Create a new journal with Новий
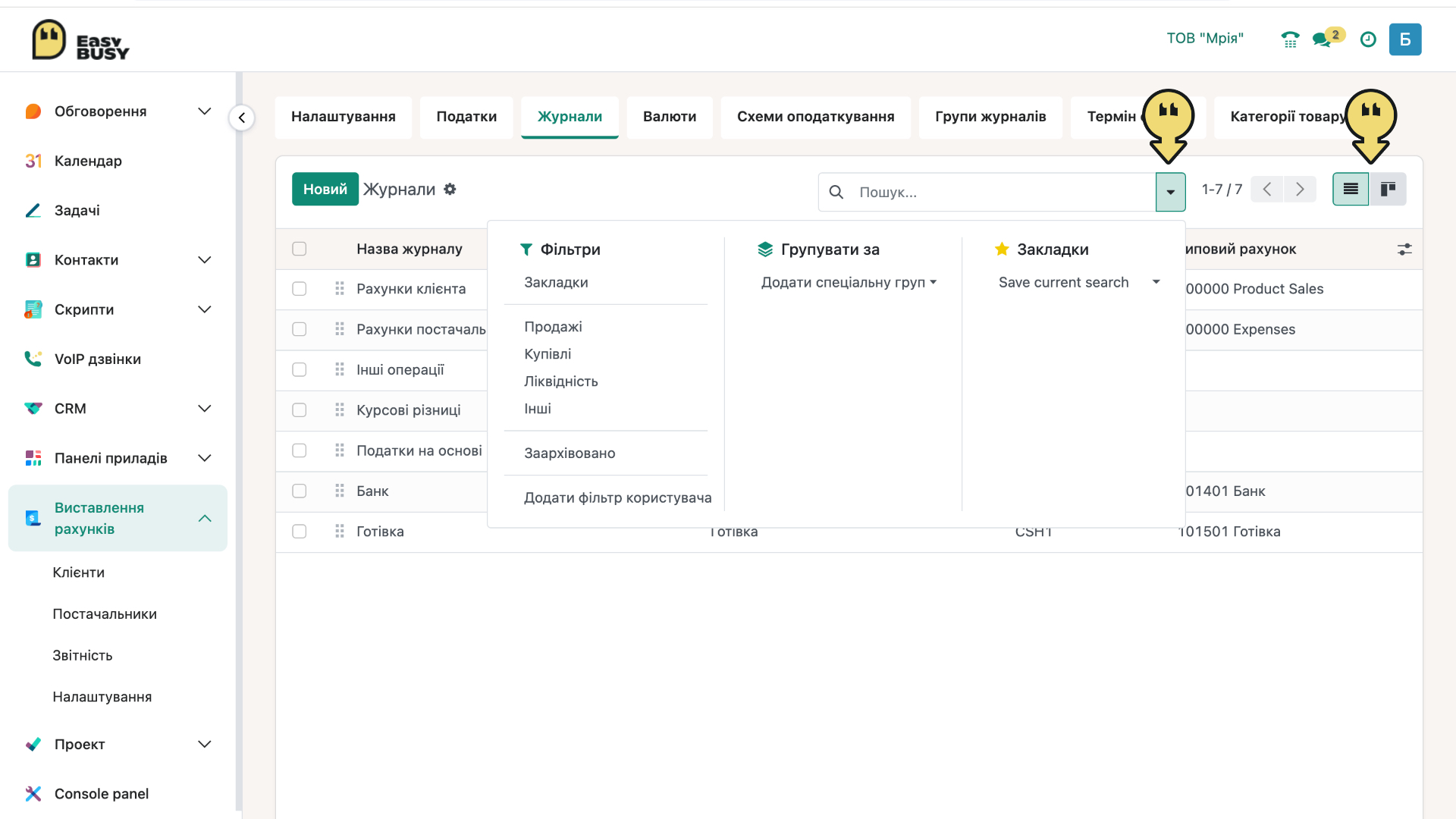1456x819 pixels. point(325,189)
